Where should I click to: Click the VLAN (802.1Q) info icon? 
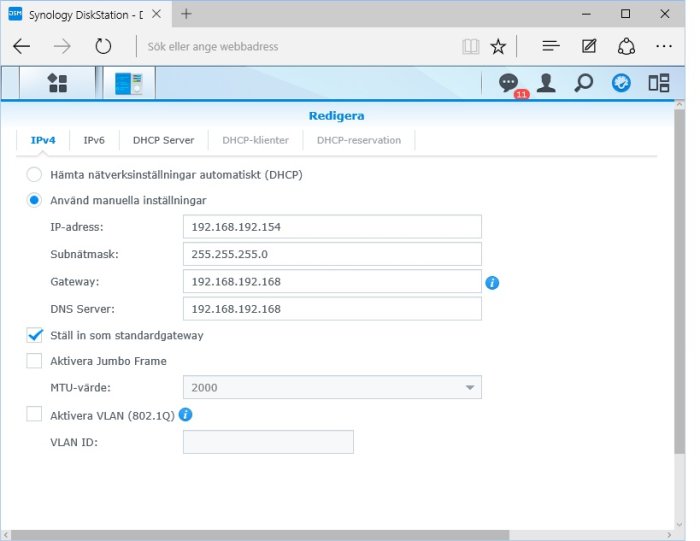pyautogui.click(x=185, y=415)
